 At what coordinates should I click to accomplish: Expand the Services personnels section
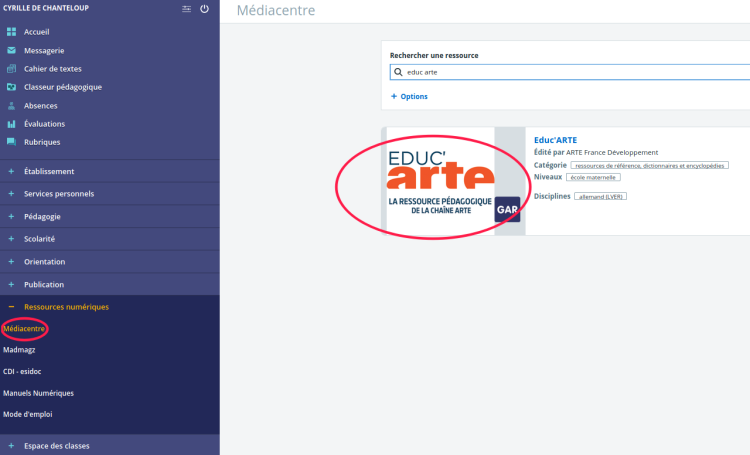click(x=59, y=193)
